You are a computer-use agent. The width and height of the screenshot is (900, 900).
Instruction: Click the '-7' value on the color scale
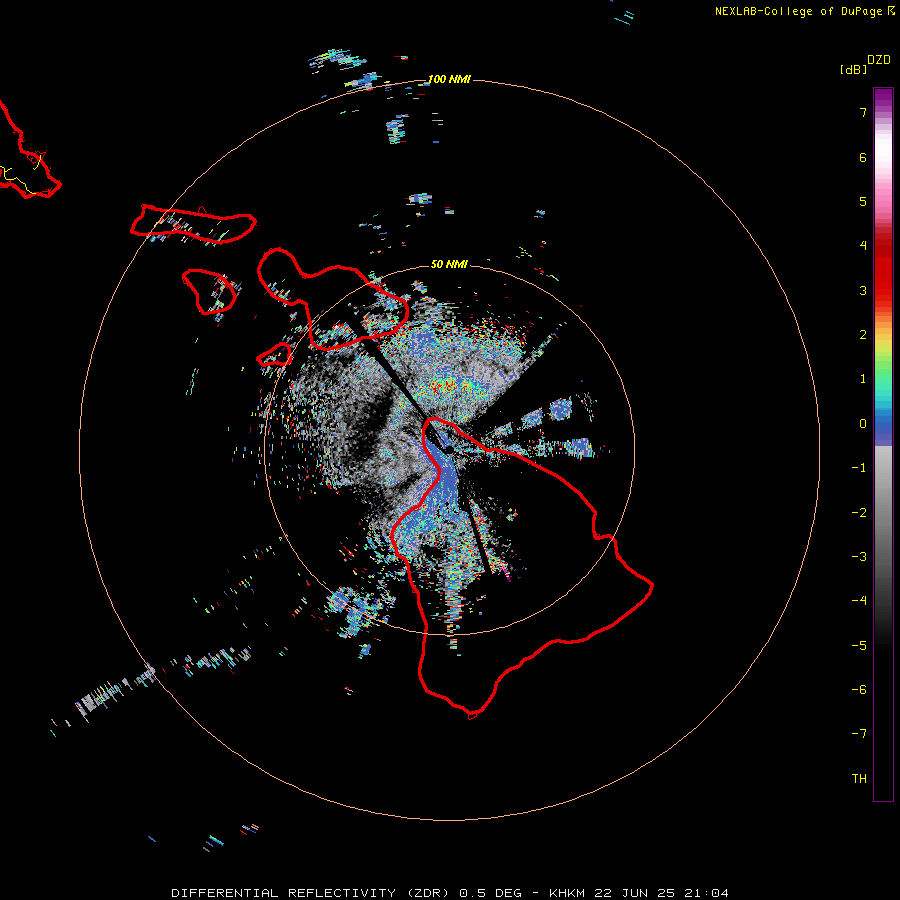click(x=859, y=734)
